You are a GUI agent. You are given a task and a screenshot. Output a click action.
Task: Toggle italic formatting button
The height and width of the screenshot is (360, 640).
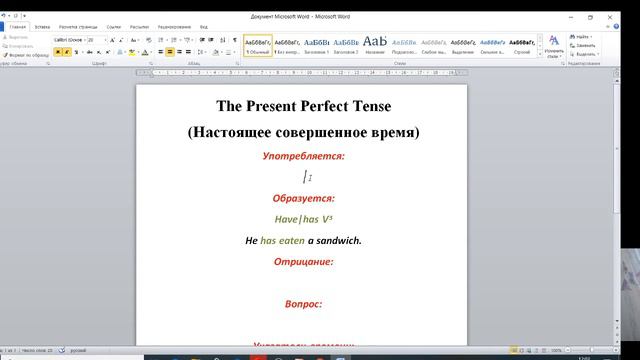coord(67,52)
